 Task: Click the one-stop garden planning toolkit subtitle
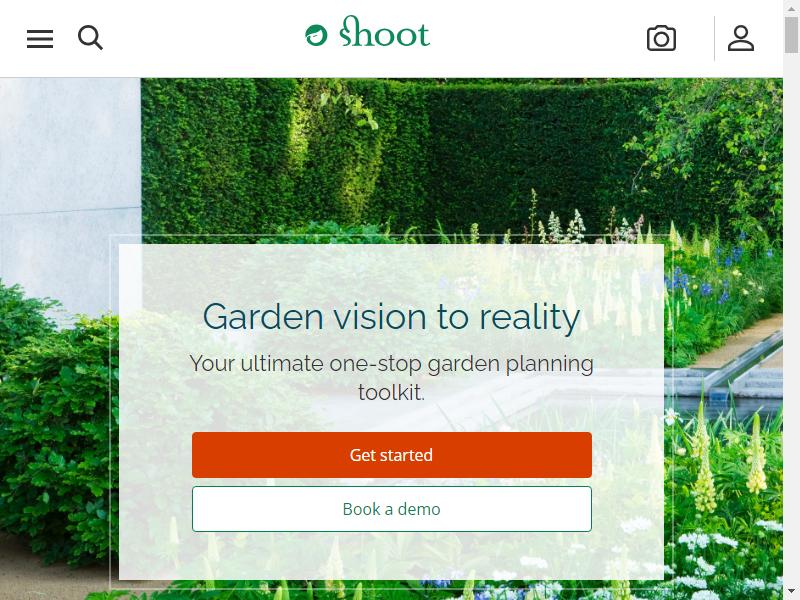391,378
